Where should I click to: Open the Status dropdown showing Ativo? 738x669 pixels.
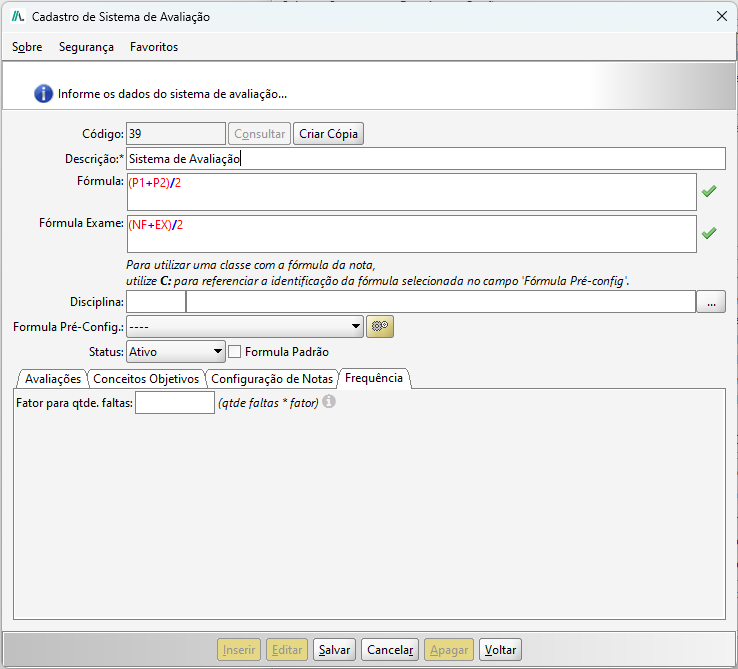(176, 352)
